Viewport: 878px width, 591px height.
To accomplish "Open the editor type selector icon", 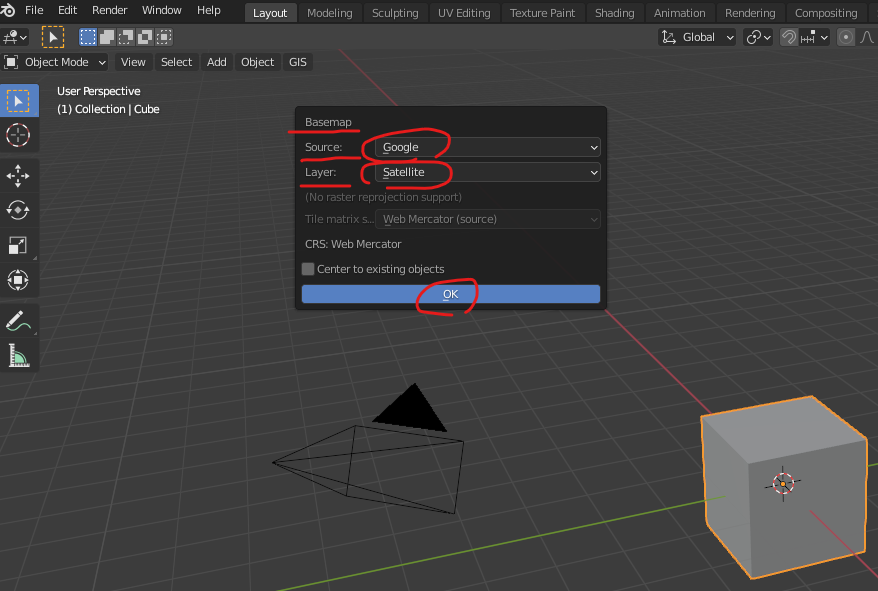I will [15, 38].
